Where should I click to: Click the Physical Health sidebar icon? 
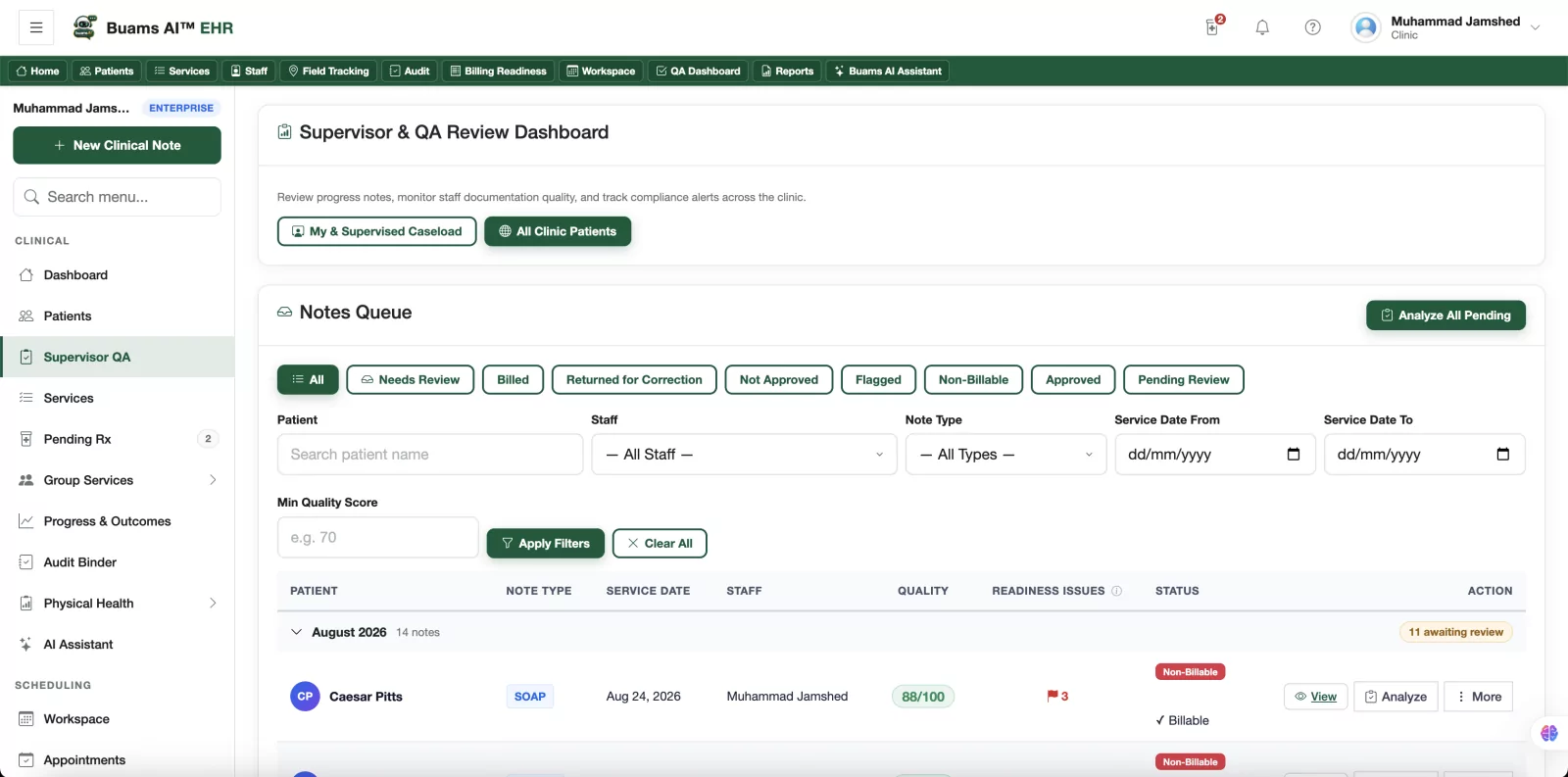(x=26, y=604)
